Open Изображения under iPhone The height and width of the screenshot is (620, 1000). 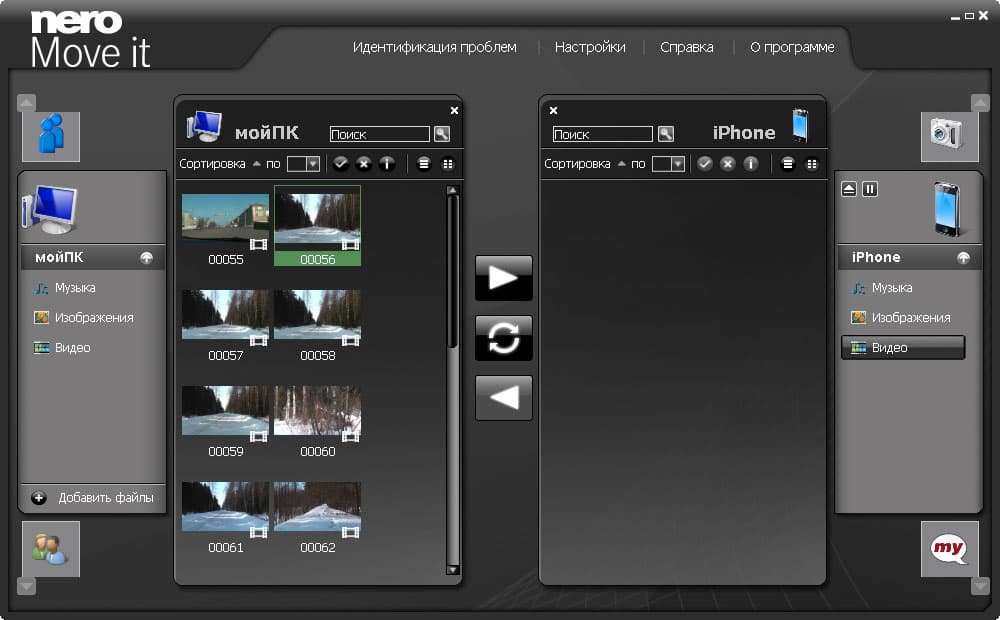901,318
